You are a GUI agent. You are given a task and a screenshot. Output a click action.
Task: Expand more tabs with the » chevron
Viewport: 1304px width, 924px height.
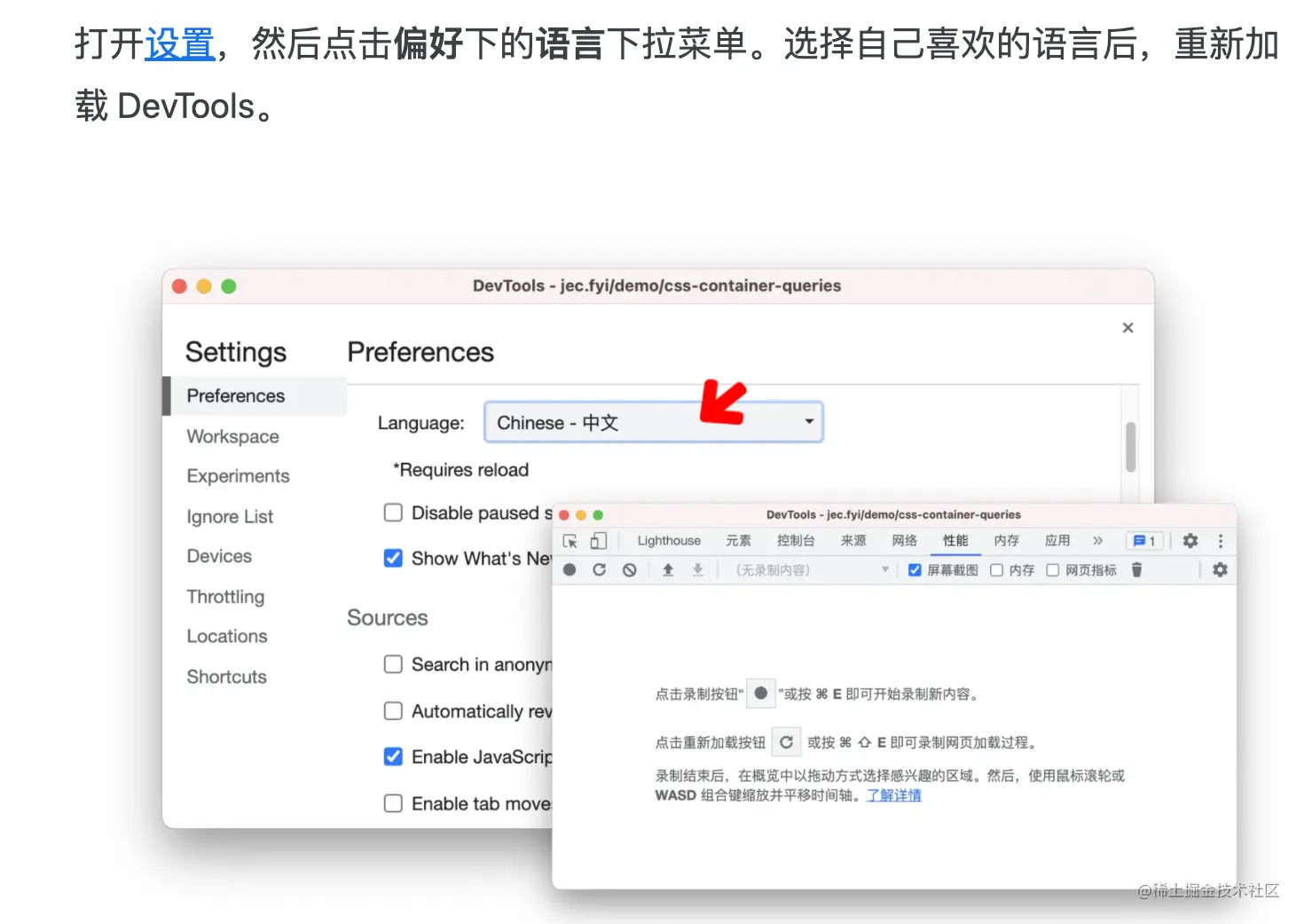click(1097, 541)
